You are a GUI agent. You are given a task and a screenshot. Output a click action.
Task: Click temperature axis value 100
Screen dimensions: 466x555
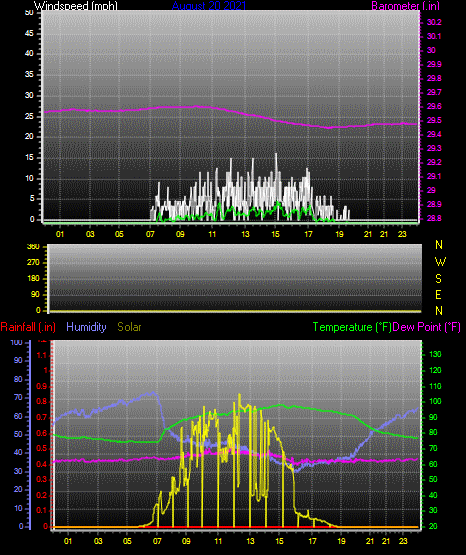pyautogui.click(x=435, y=401)
